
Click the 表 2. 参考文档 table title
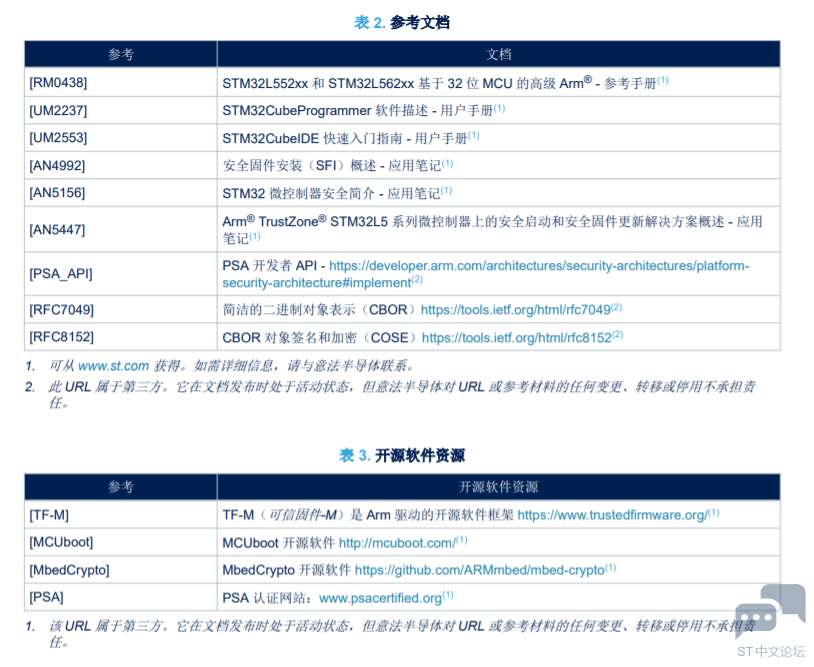tap(402, 22)
